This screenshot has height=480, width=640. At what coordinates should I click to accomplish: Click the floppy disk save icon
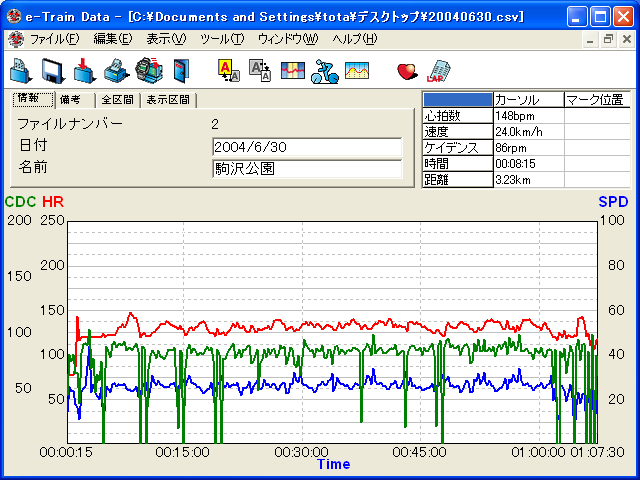pos(53,70)
